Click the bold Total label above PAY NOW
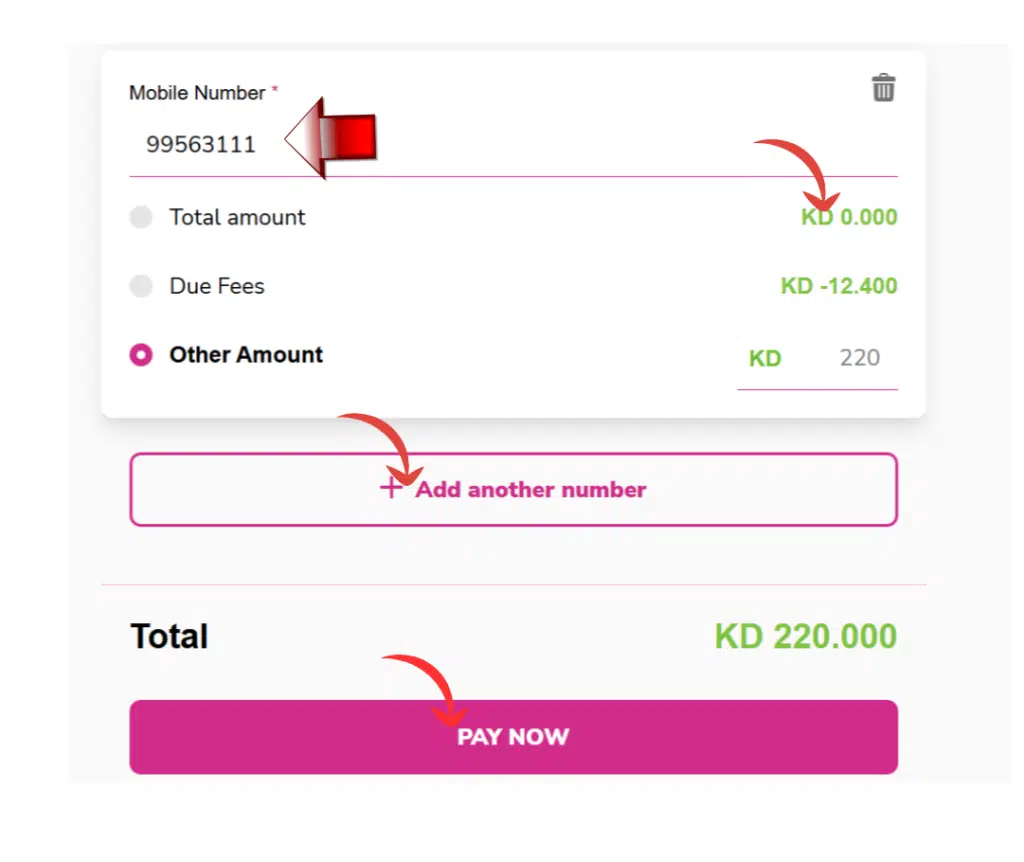 168,636
